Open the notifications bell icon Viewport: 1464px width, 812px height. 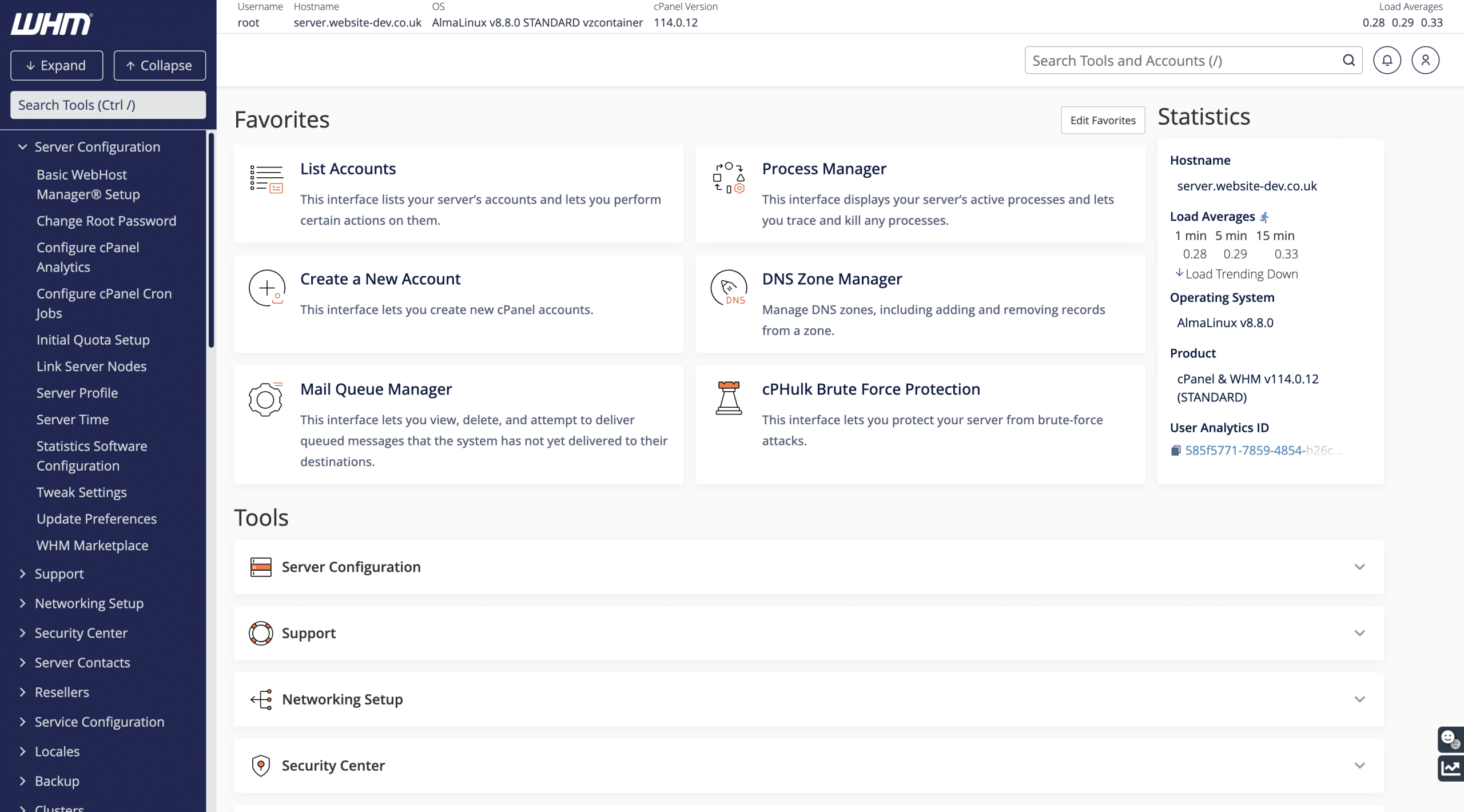1387,59
